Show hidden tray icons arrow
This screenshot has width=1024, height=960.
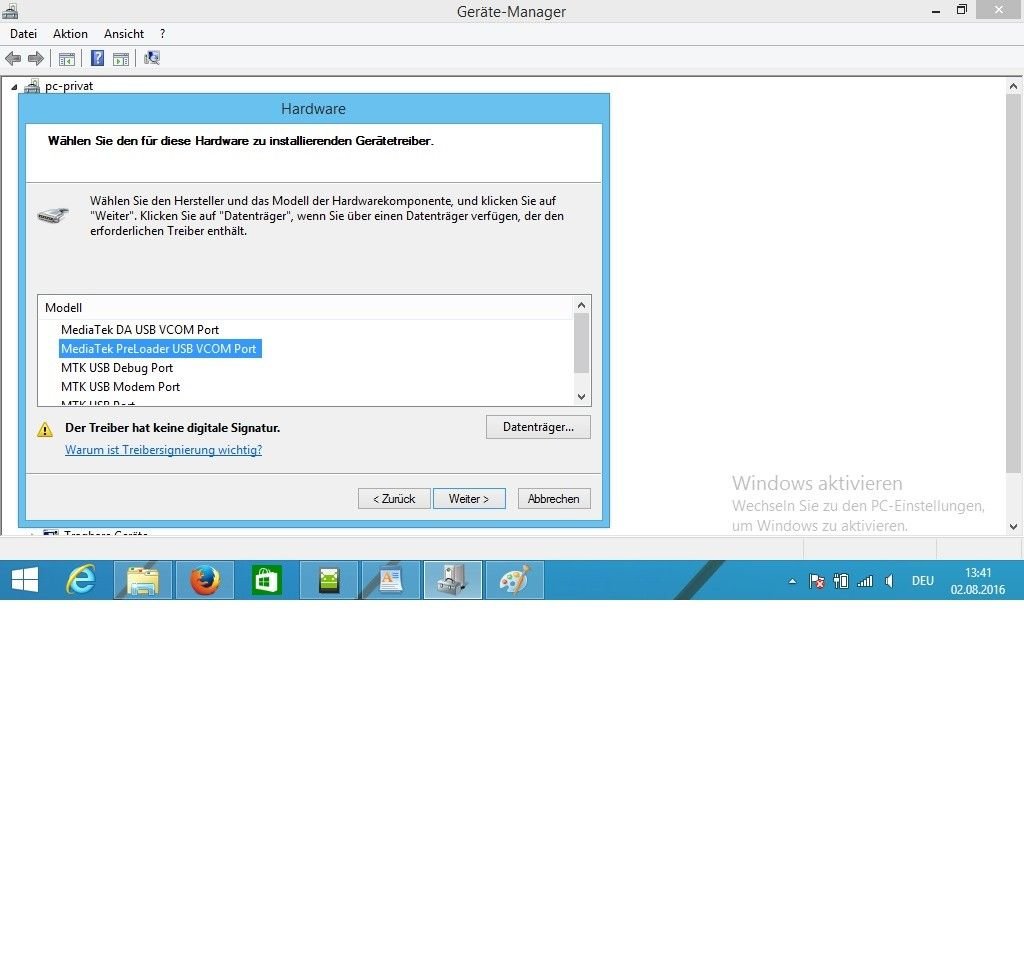(x=792, y=581)
